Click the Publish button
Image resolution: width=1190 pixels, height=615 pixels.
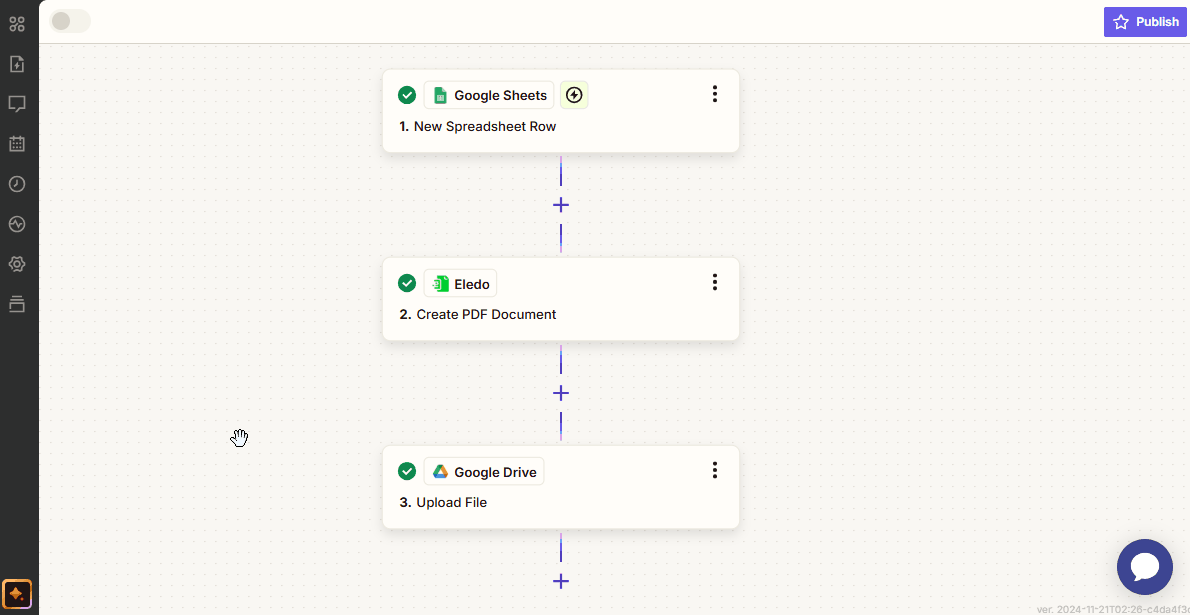[1145, 22]
